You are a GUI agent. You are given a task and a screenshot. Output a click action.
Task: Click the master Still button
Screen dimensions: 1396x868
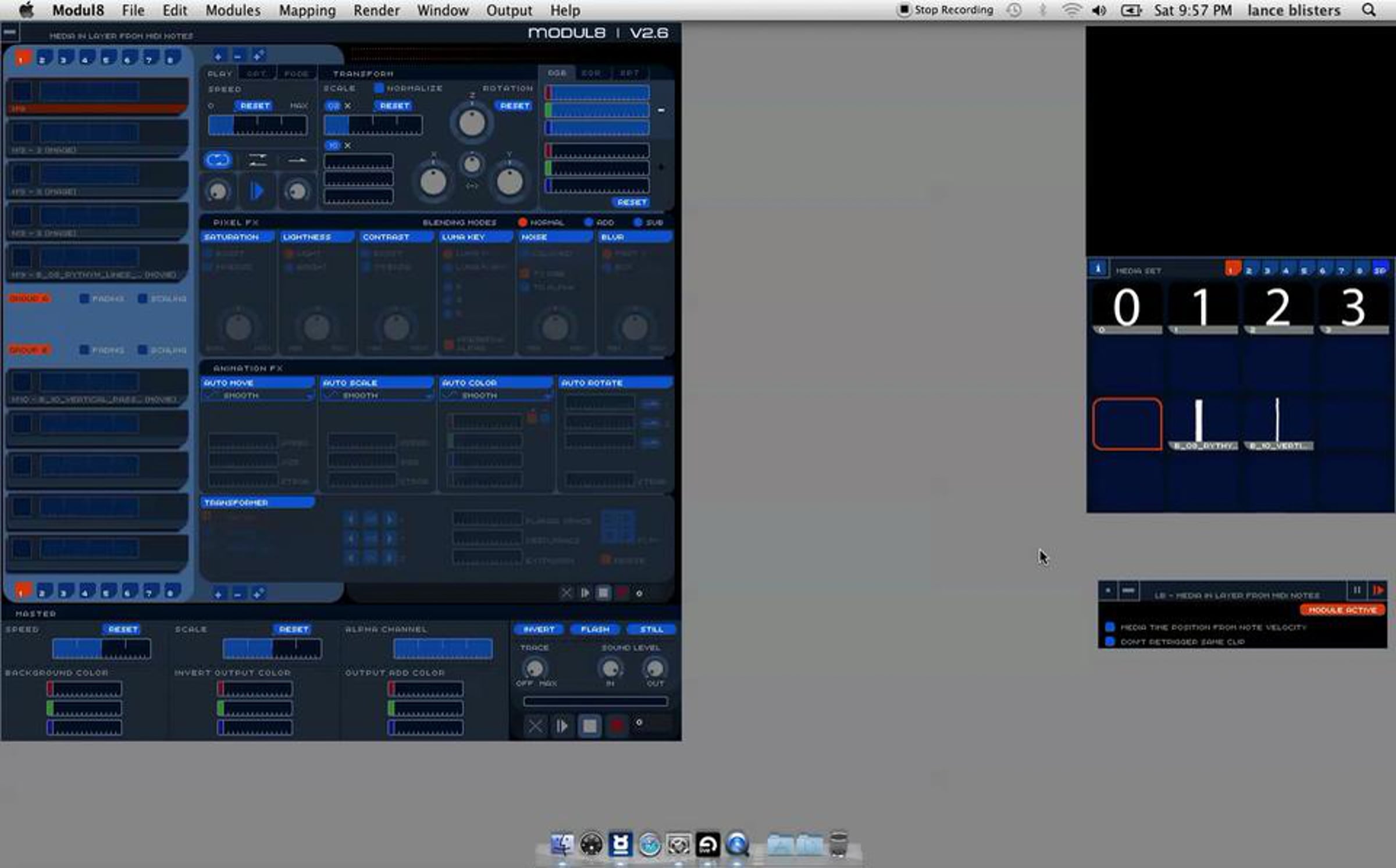pos(651,629)
